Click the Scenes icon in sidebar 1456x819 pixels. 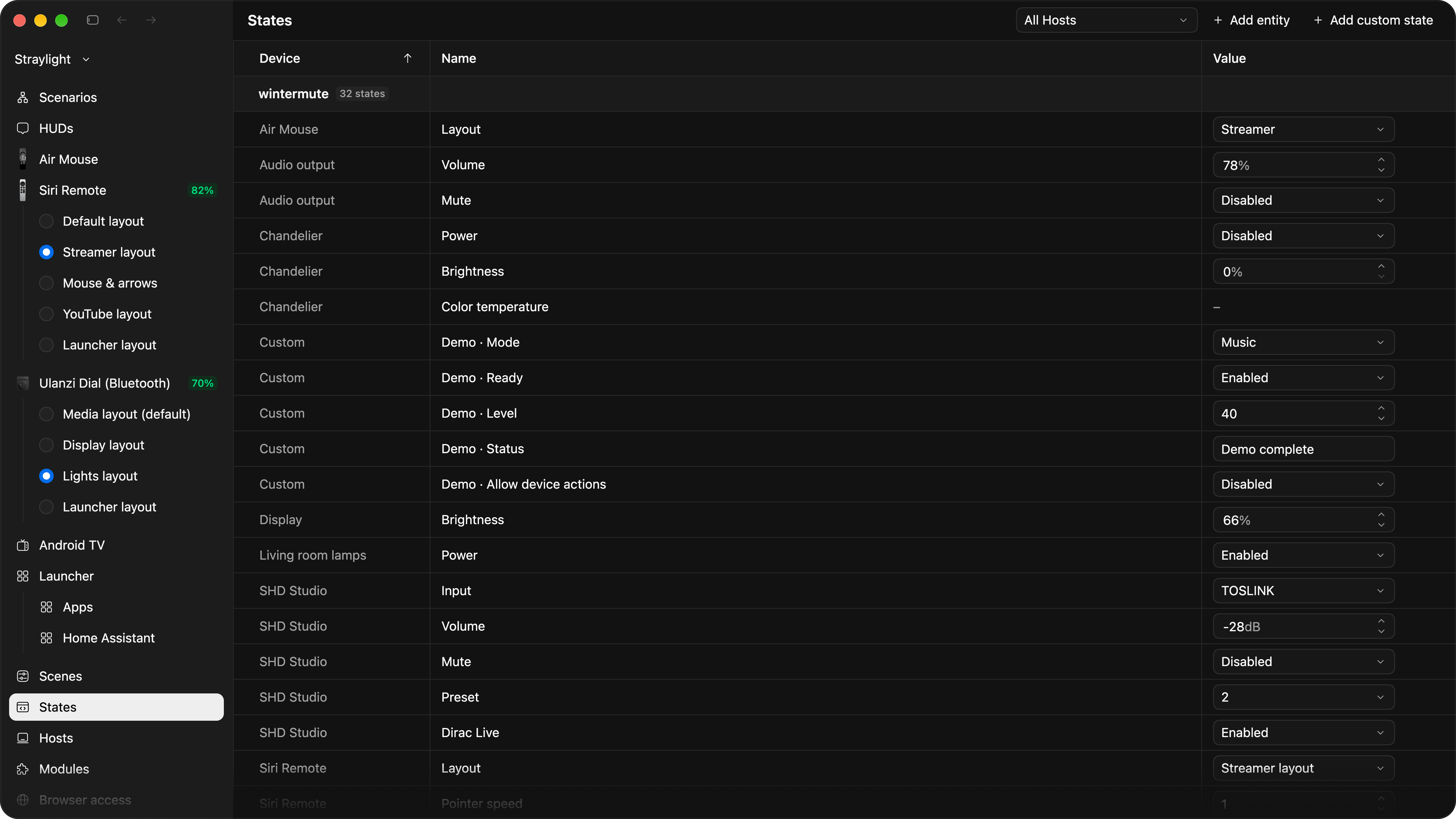pyautogui.click(x=23, y=676)
